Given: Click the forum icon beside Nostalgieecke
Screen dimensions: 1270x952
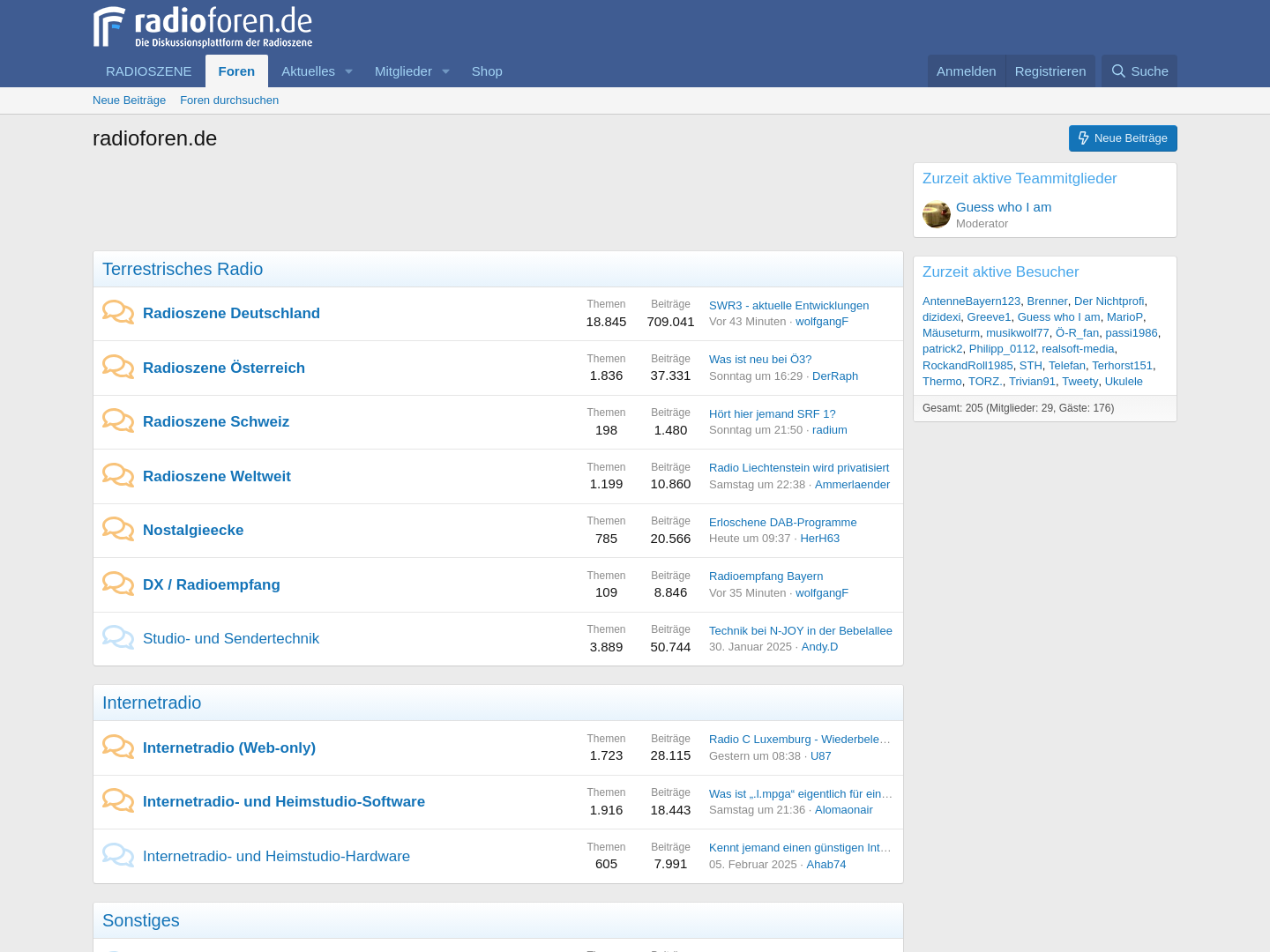Looking at the screenshot, I should click(x=118, y=530).
